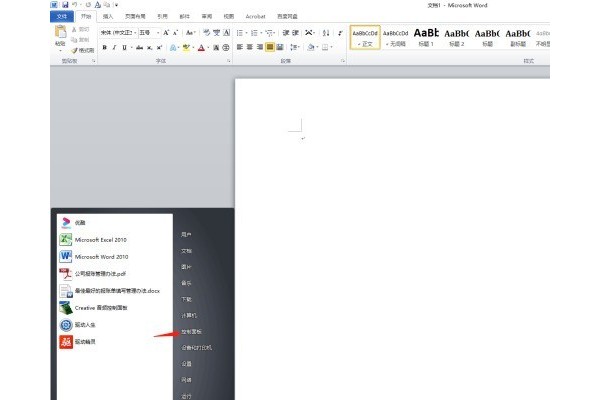Screen dimensions: 600x400
Task: Toggle Underline formatting
Action: [124, 48]
